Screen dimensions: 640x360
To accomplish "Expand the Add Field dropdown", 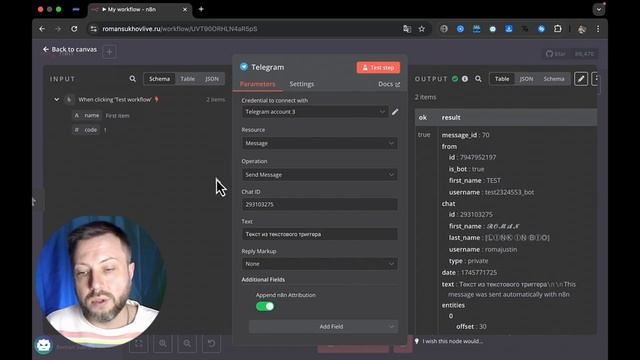I will pos(323,327).
